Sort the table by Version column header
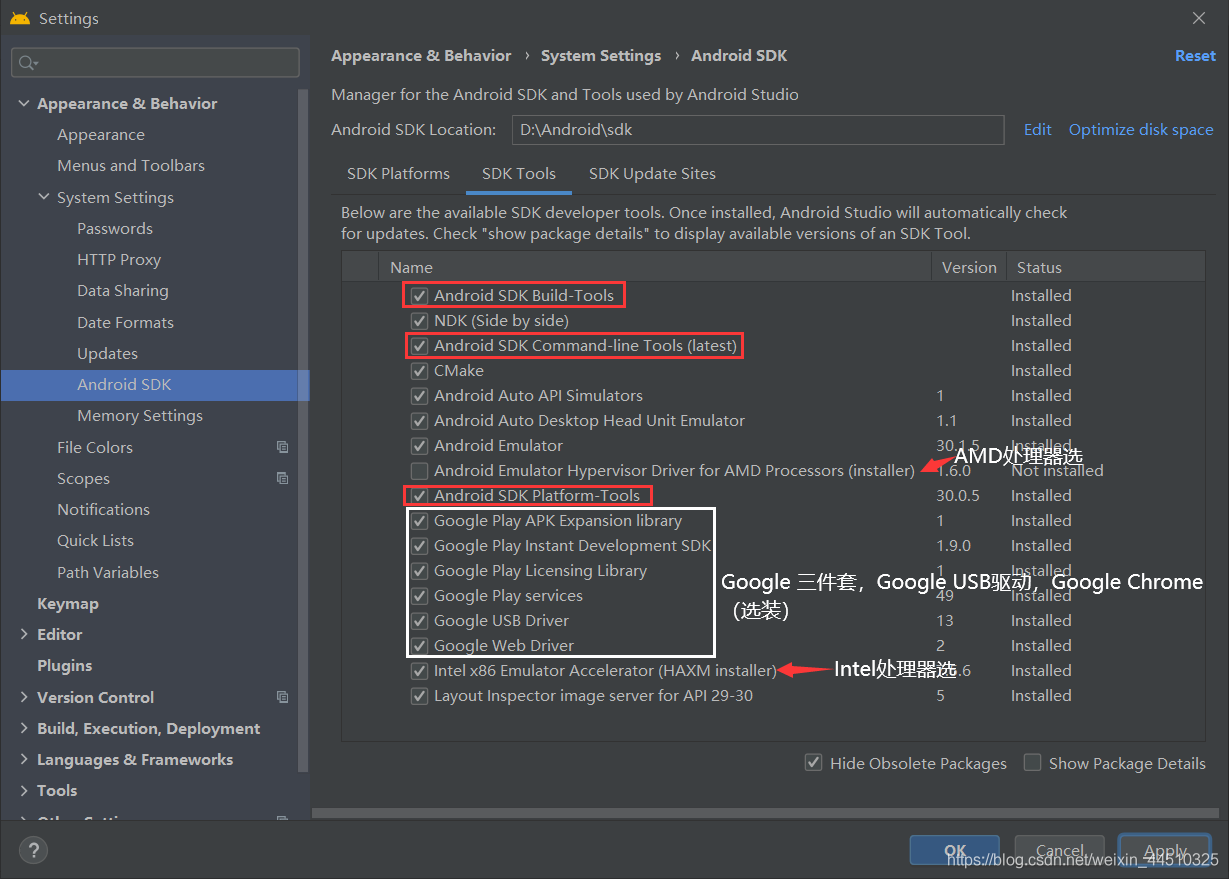The height and width of the screenshot is (879, 1229). (x=969, y=267)
